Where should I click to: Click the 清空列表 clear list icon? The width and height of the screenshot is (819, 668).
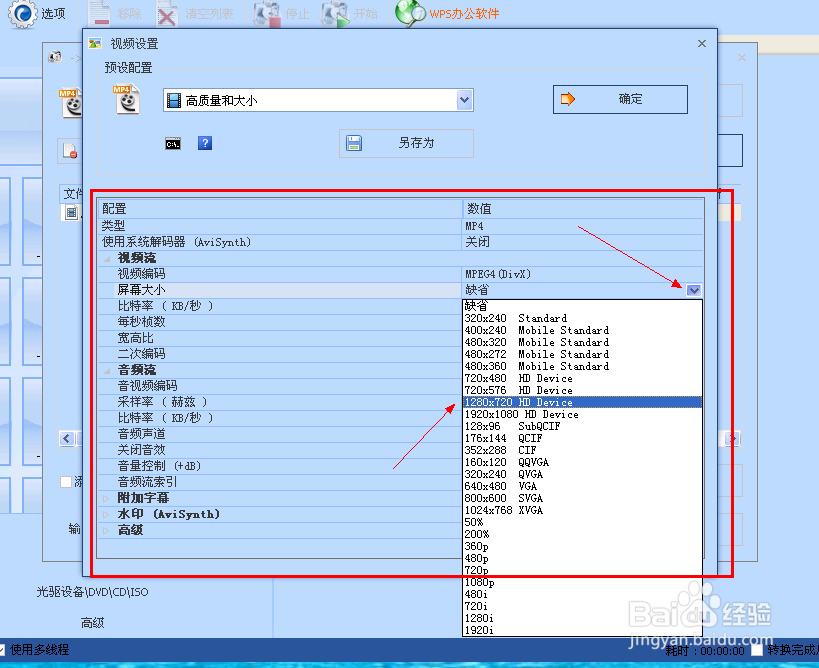pos(166,13)
